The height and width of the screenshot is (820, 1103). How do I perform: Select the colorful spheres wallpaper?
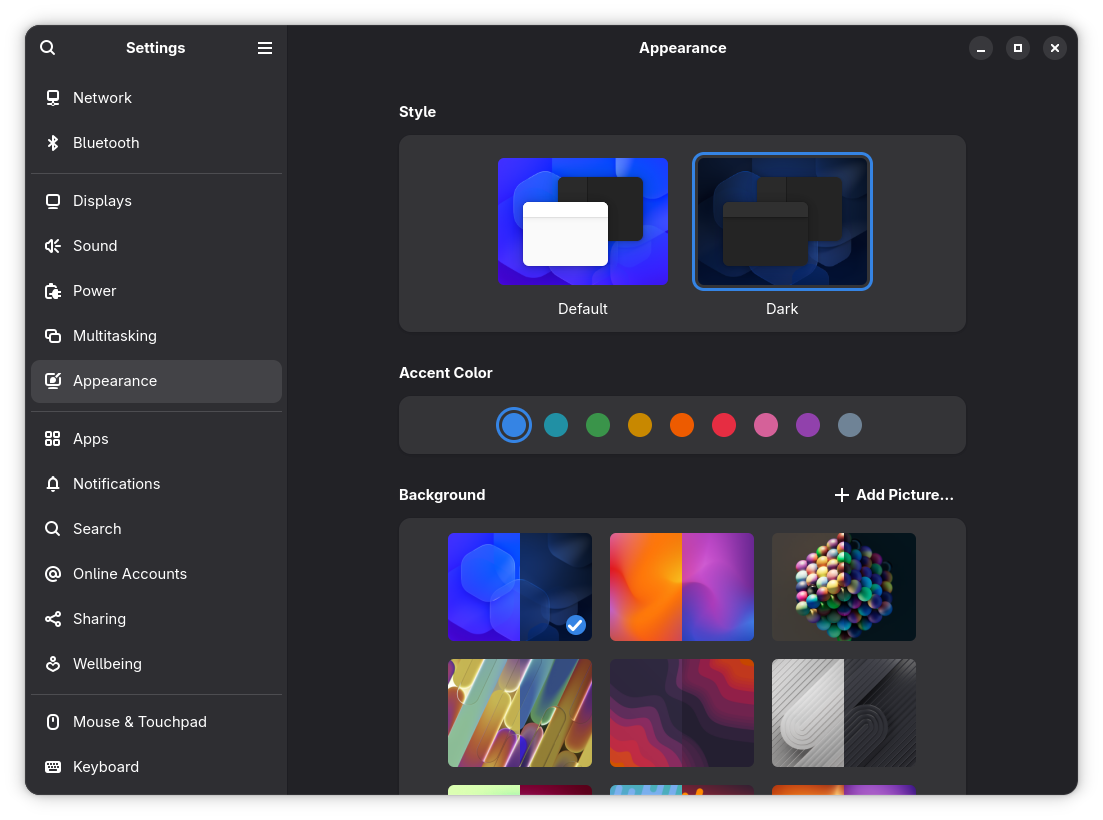[843, 587]
